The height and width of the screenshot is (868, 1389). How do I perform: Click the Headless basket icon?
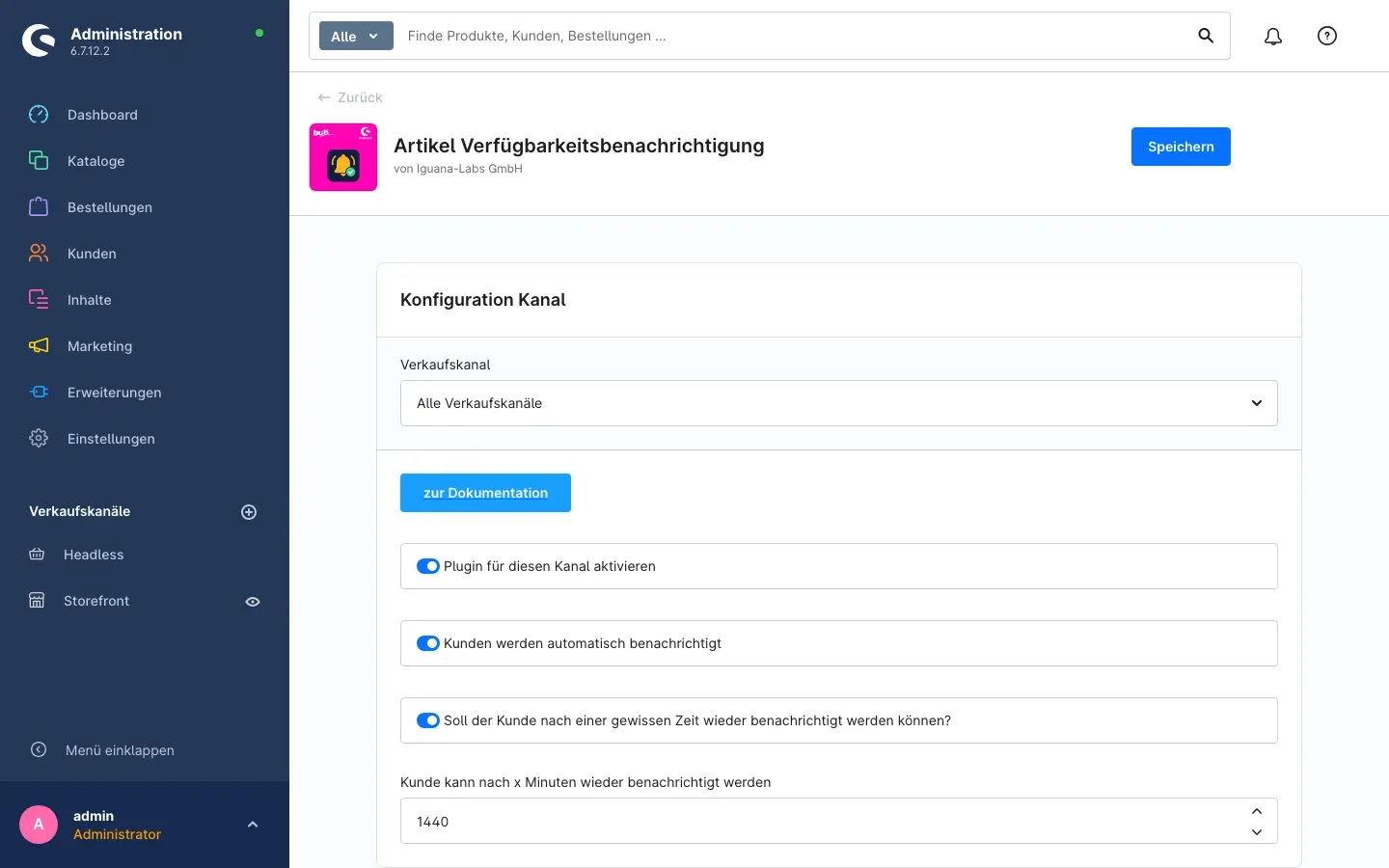(37, 555)
